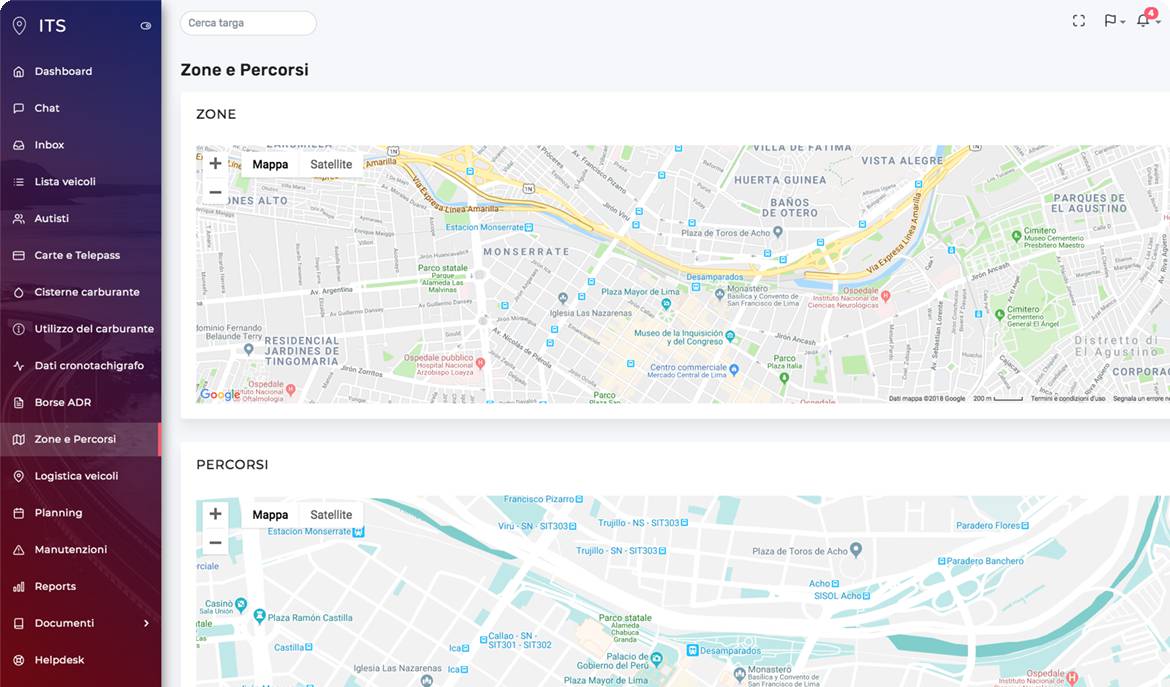The image size is (1170, 687).
Task: Click Desamparados station on PERCORSI map
Action: (692, 650)
